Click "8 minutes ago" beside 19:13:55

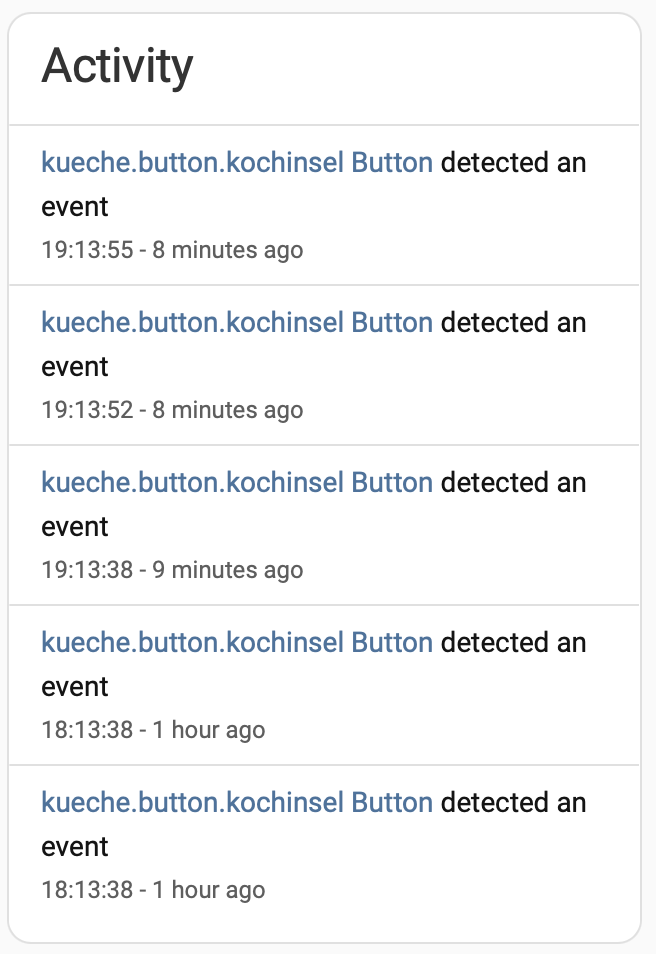(227, 250)
